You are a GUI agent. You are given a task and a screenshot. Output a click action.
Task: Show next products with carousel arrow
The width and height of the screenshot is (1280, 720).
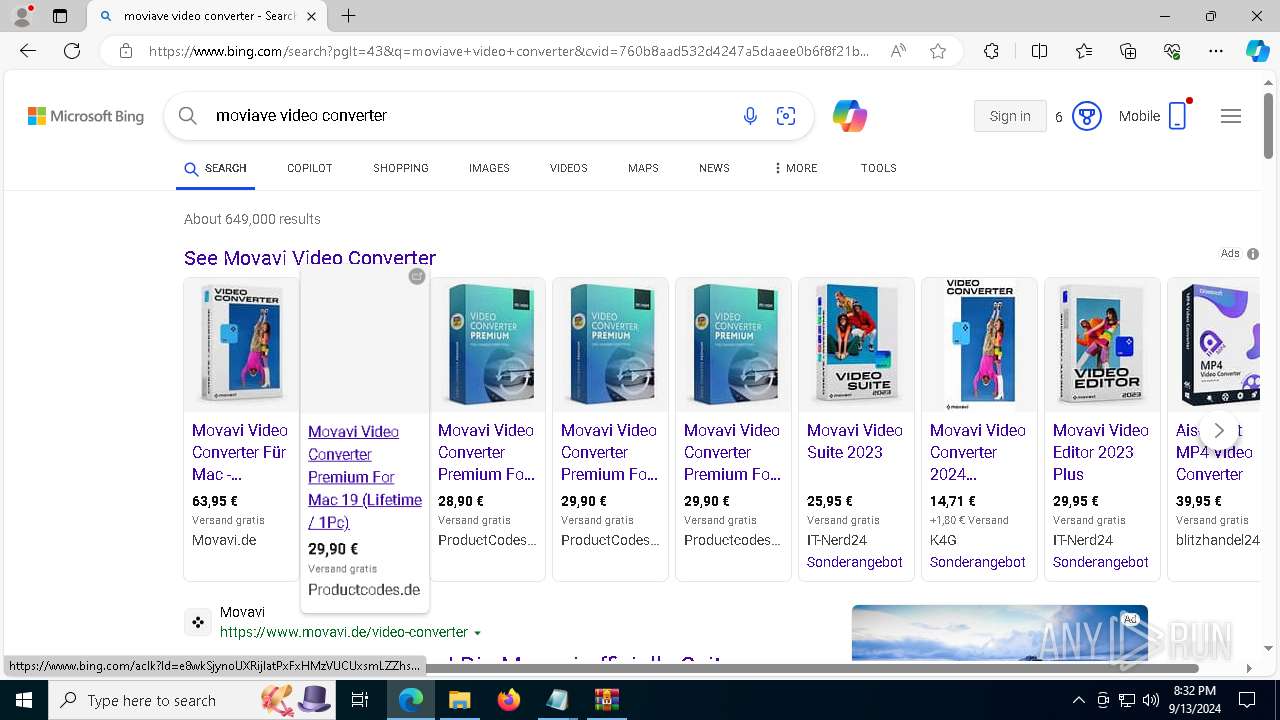coord(1218,430)
